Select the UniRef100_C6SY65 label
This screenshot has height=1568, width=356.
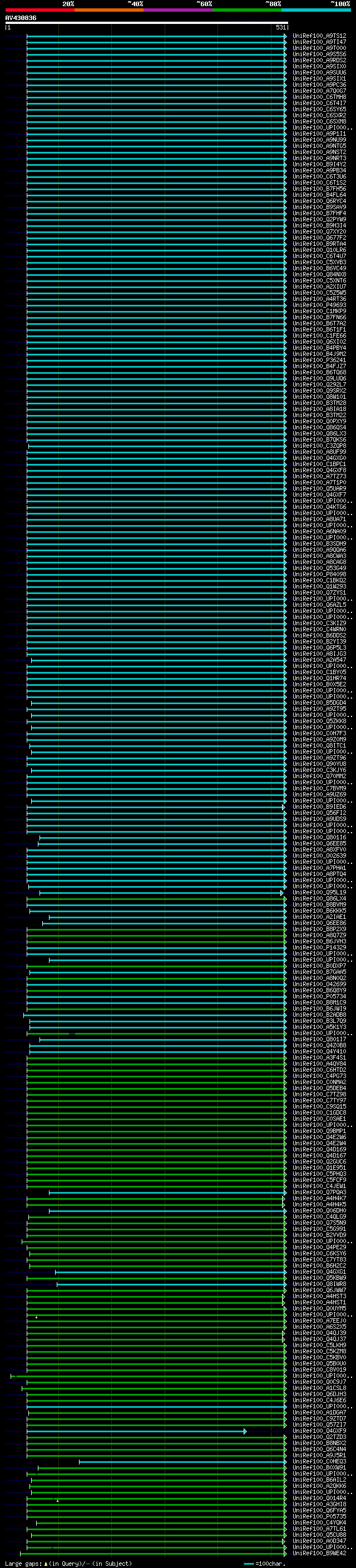(x=319, y=110)
